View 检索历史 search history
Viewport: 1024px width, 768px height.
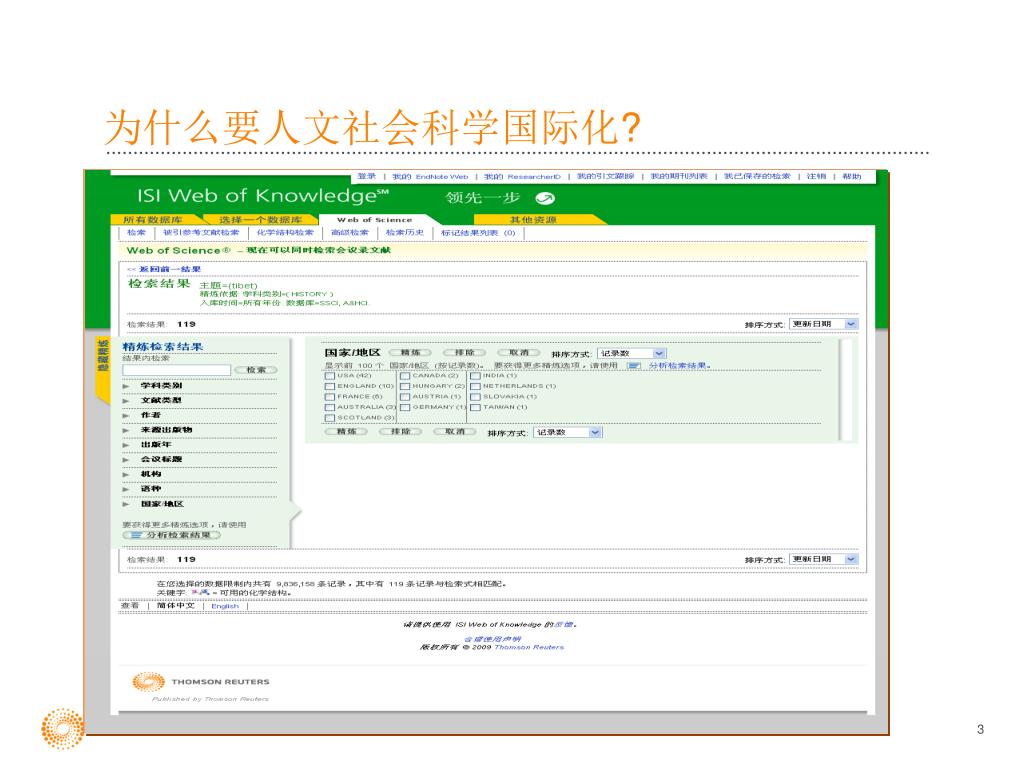[x=405, y=232]
